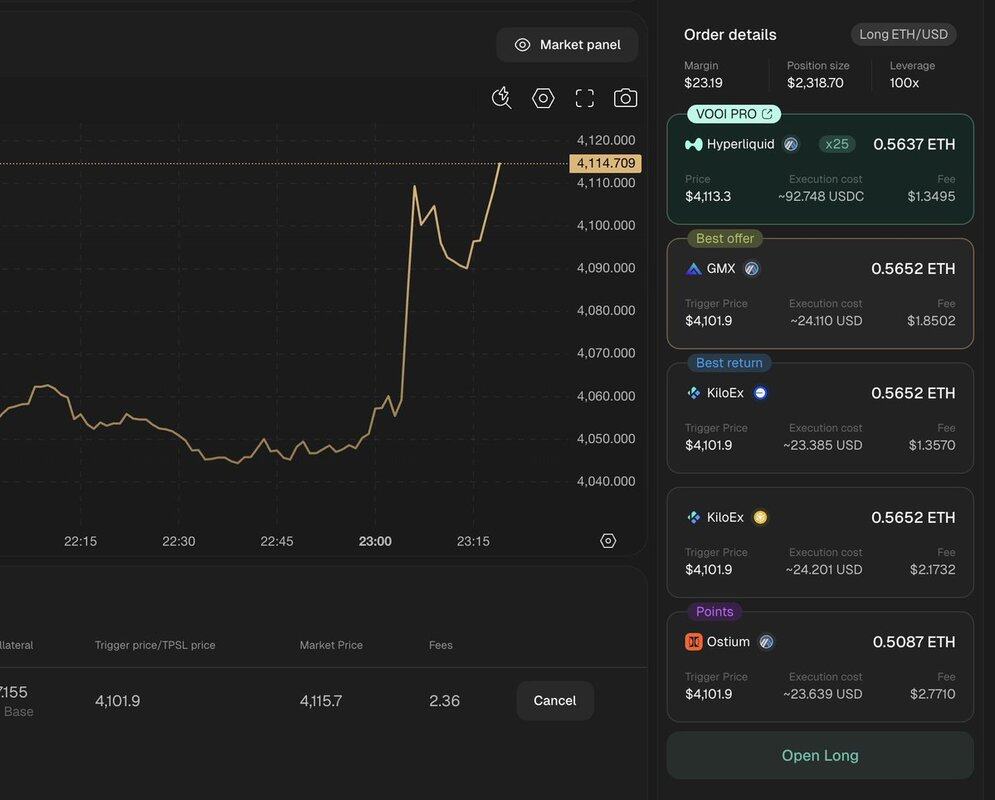Screen dimensions: 995x800
Task: Click the VOOI PRO external link badge
Action: click(734, 114)
